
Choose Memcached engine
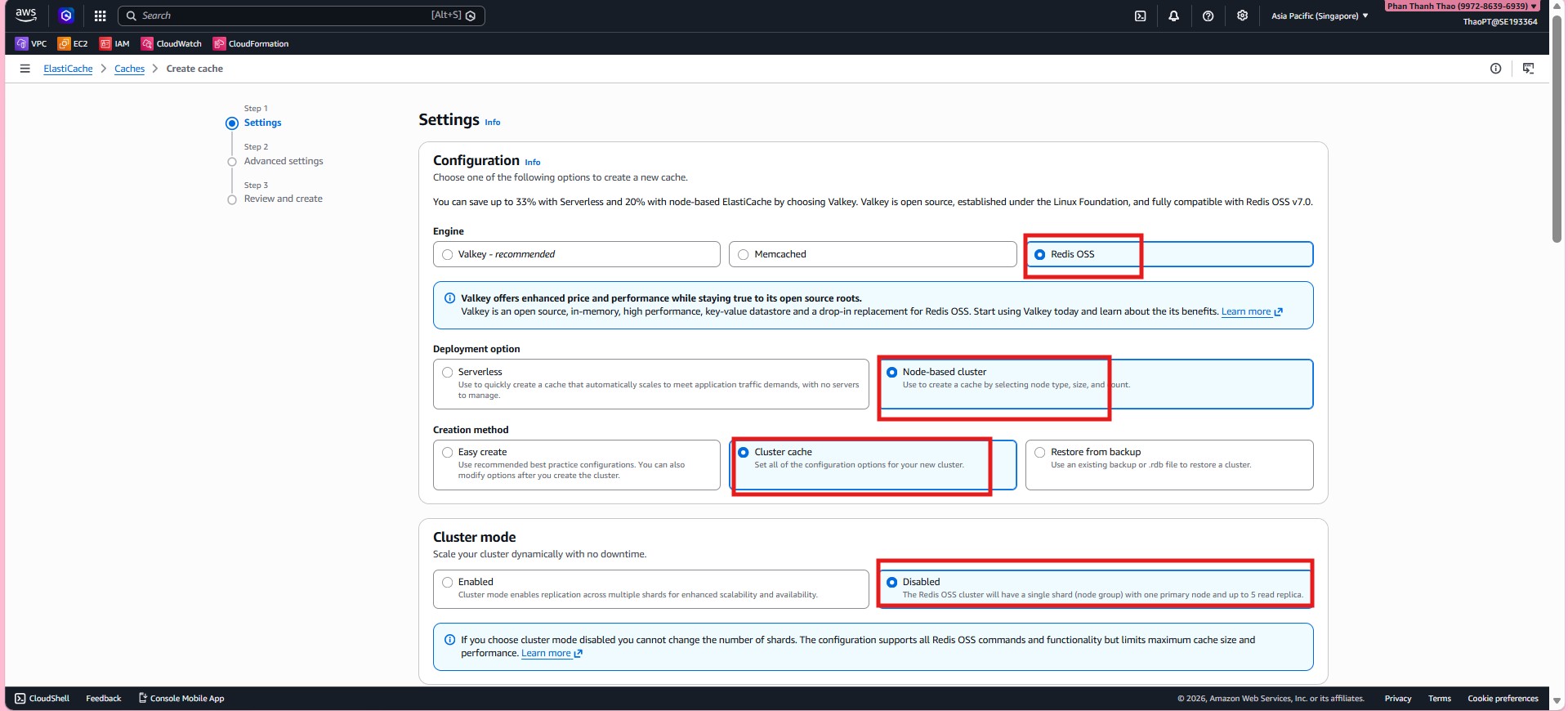click(x=873, y=254)
